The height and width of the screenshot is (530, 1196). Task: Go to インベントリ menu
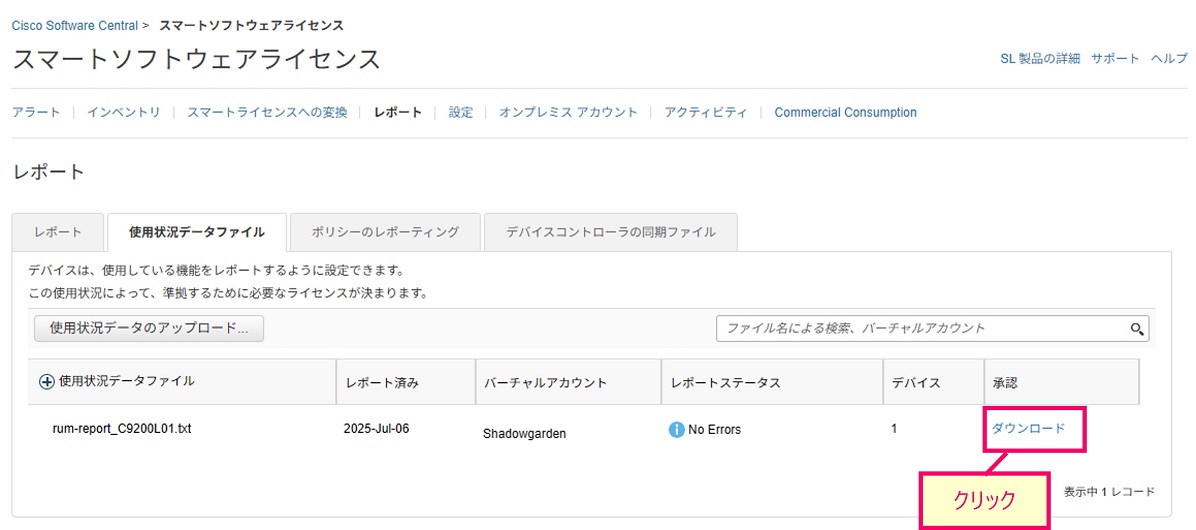point(124,113)
